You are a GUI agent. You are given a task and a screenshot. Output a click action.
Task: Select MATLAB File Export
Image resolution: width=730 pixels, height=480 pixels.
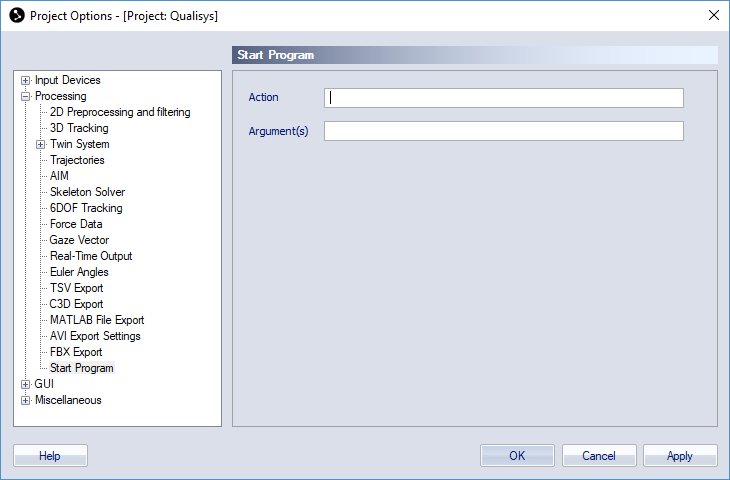click(x=97, y=320)
